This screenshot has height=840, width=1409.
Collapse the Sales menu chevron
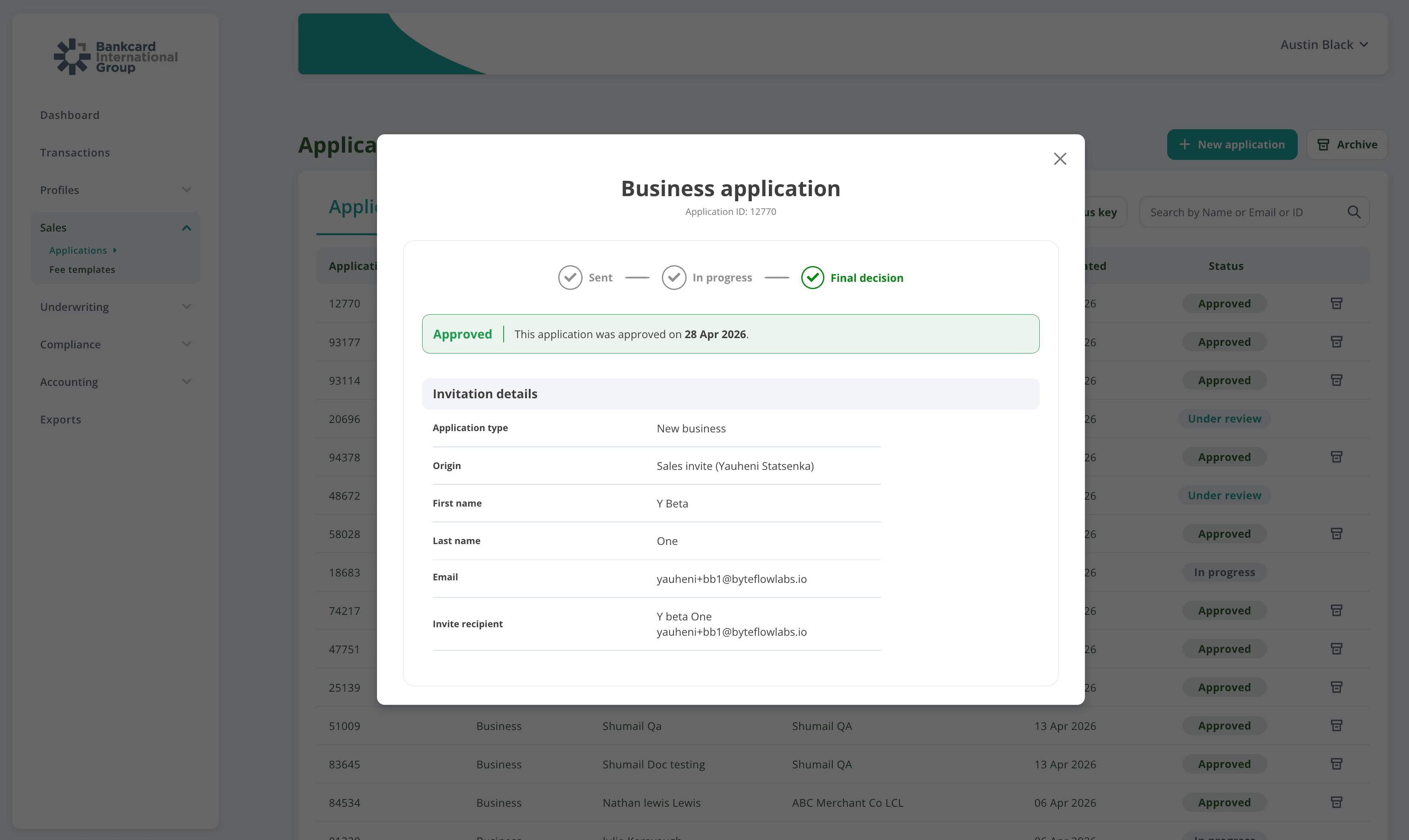186,228
